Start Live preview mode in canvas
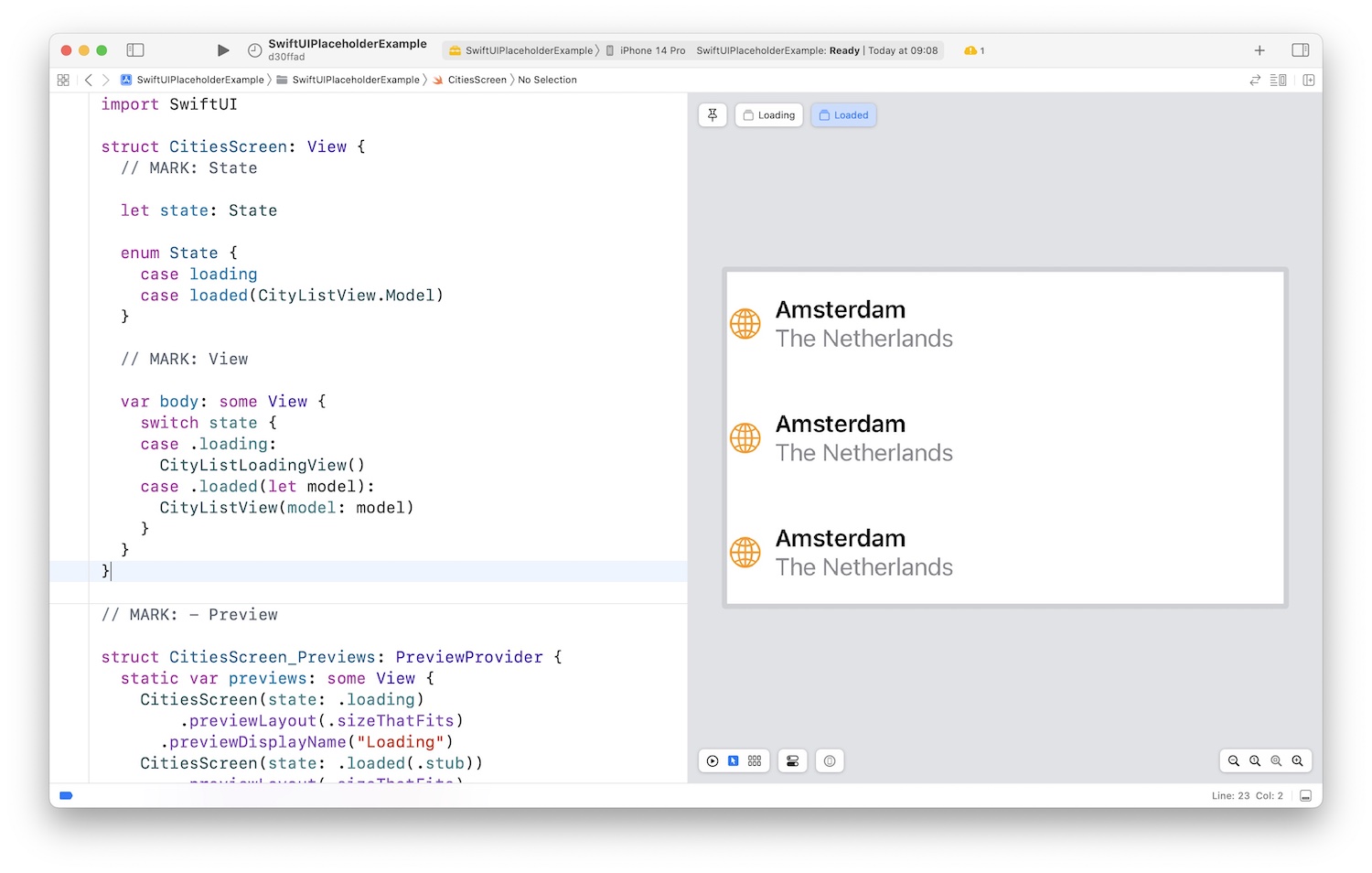Screen dimensions: 1372x873 pyautogui.click(x=713, y=761)
